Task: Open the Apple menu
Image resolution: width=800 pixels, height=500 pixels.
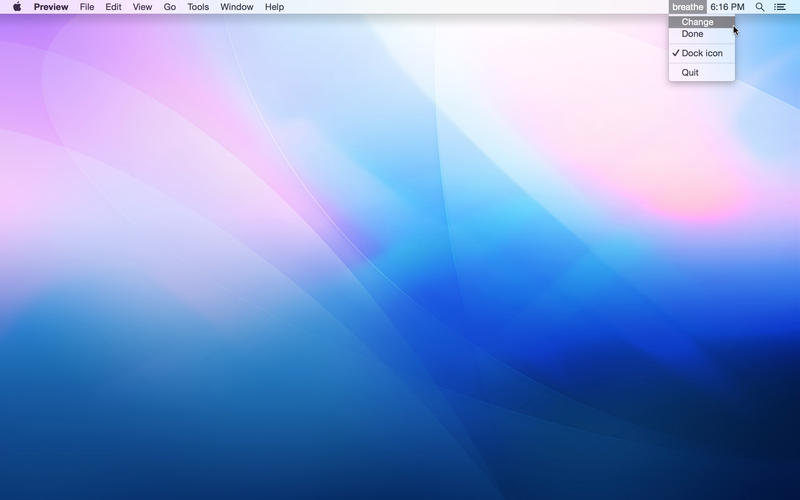Action: click(16, 7)
